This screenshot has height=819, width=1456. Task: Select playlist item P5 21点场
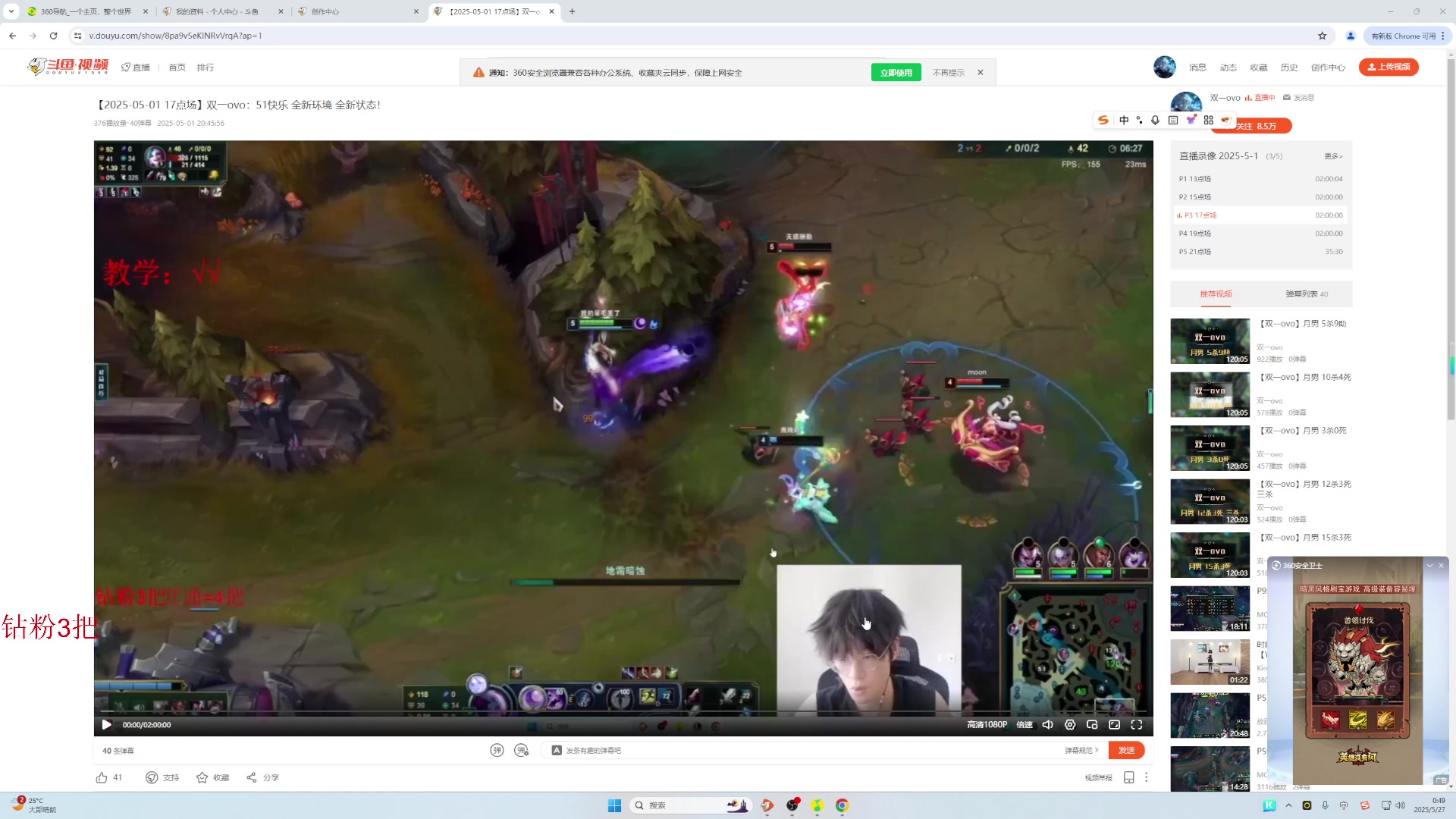pos(1260,252)
